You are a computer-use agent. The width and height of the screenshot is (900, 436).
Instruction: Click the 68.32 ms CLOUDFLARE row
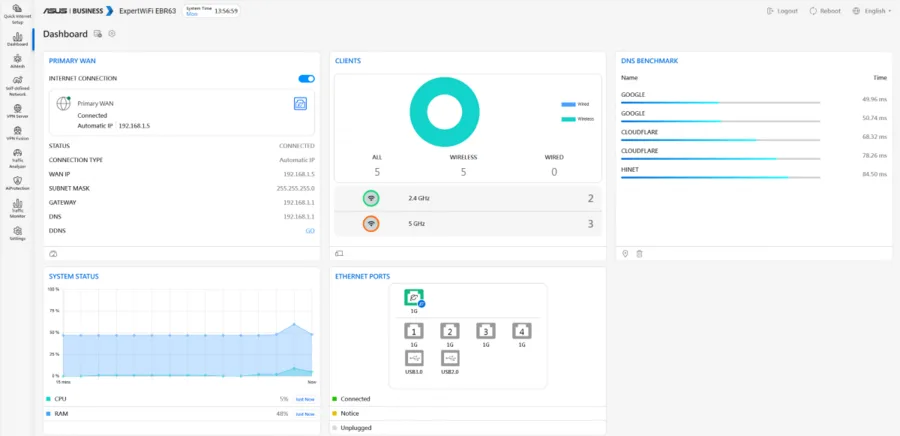(754, 135)
